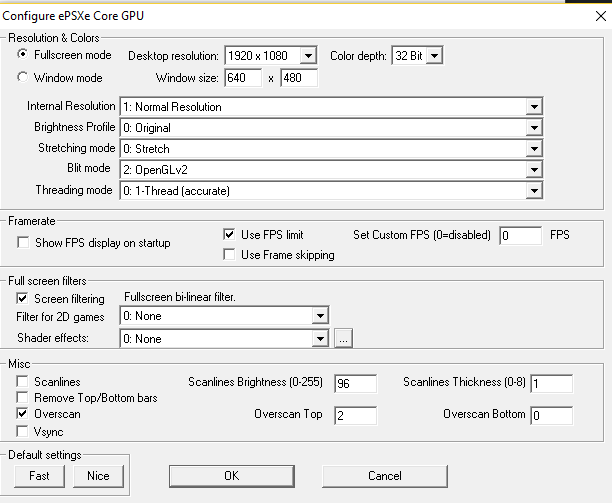Toggle the Screen filtering checkbox
612x503 pixels.
pyautogui.click(x=22, y=299)
